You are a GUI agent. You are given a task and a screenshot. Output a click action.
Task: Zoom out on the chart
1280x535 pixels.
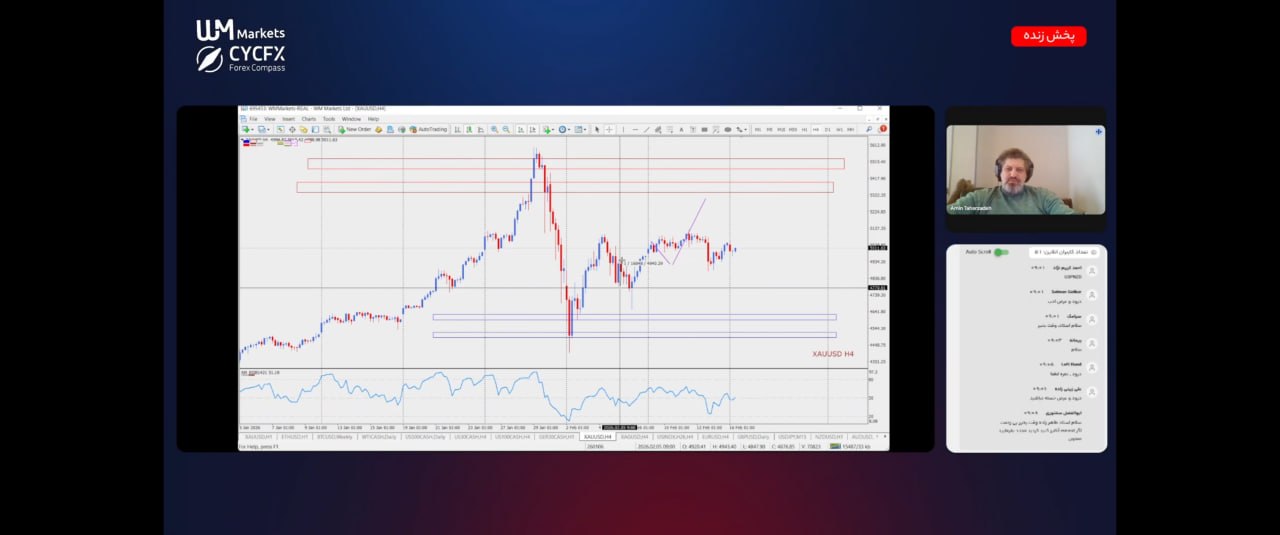pos(506,129)
